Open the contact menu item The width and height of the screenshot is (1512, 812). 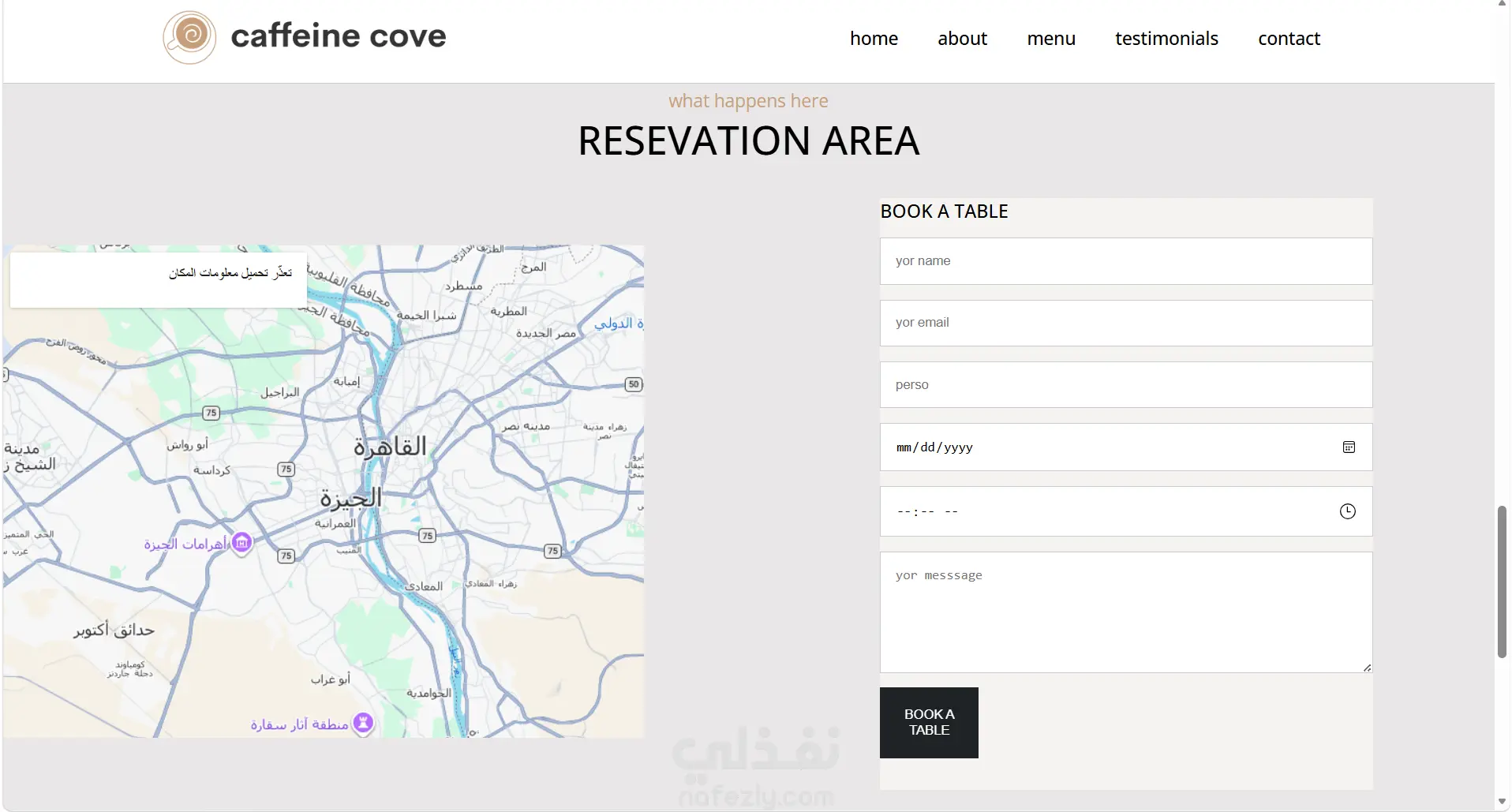tap(1289, 39)
